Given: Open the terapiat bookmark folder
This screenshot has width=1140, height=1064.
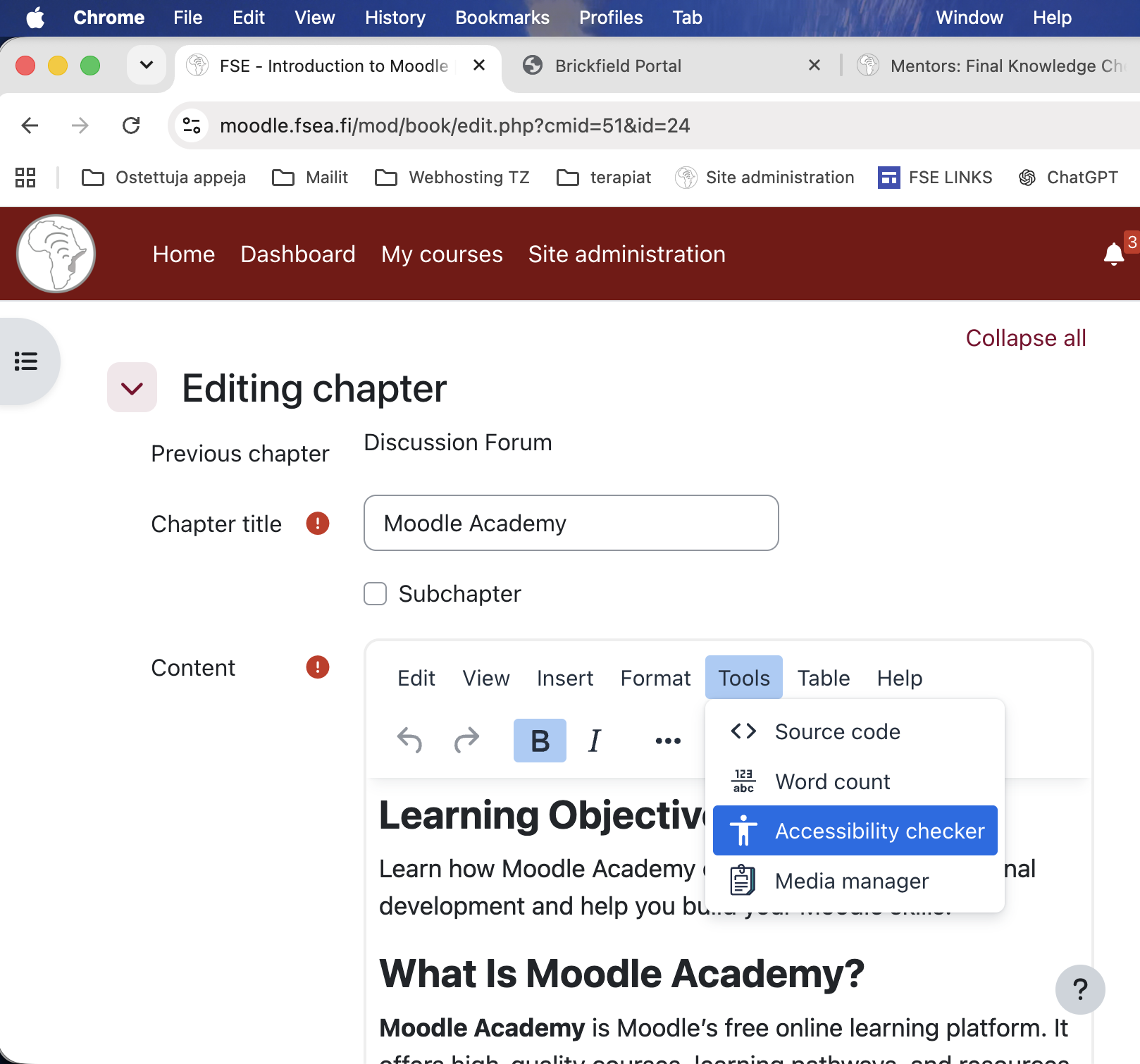Looking at the screenshot, I should pos(604,178).
